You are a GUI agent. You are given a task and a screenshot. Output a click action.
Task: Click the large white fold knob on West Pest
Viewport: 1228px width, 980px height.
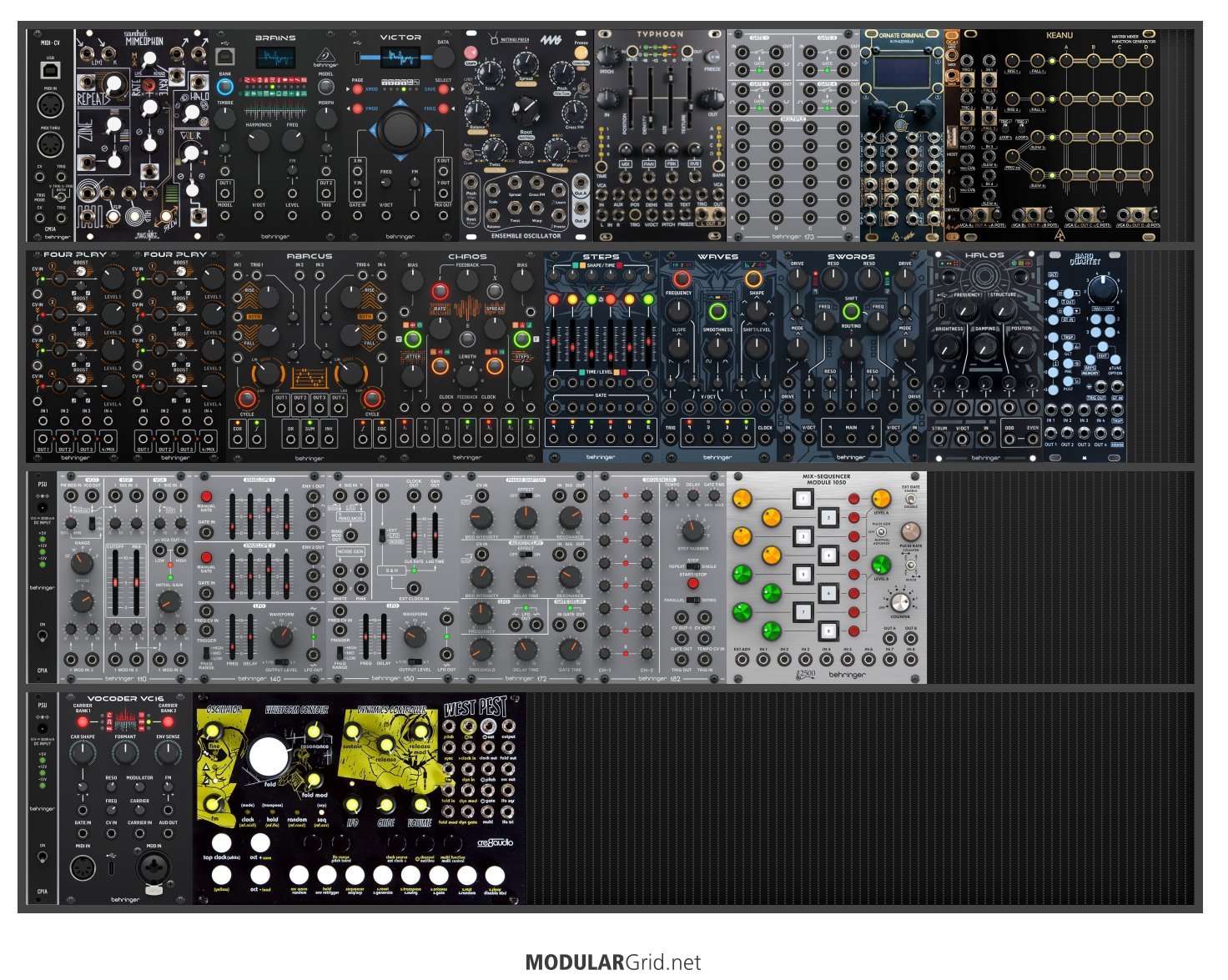[x=267, y=756]
